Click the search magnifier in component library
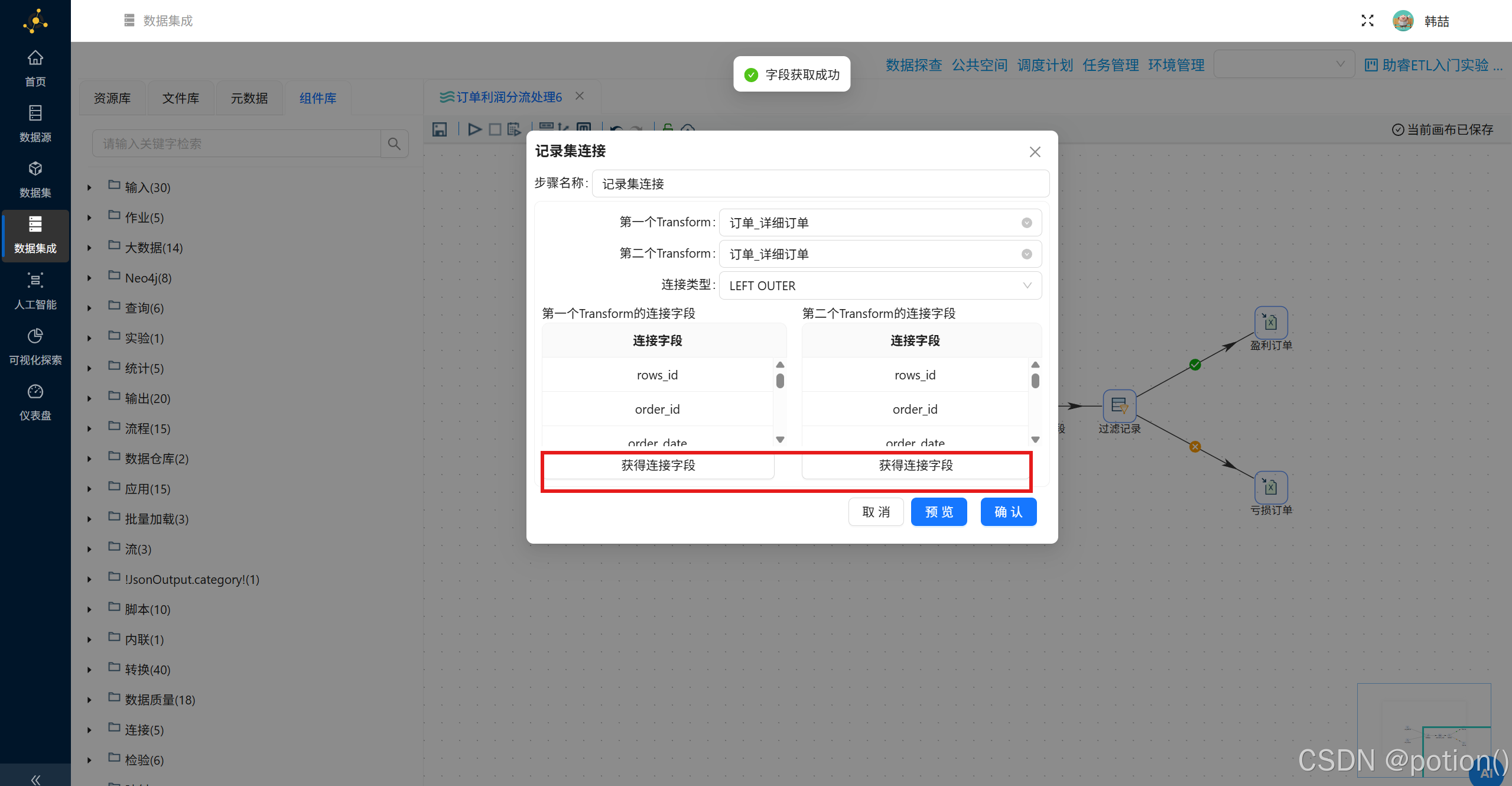 (x=394, y=144)
